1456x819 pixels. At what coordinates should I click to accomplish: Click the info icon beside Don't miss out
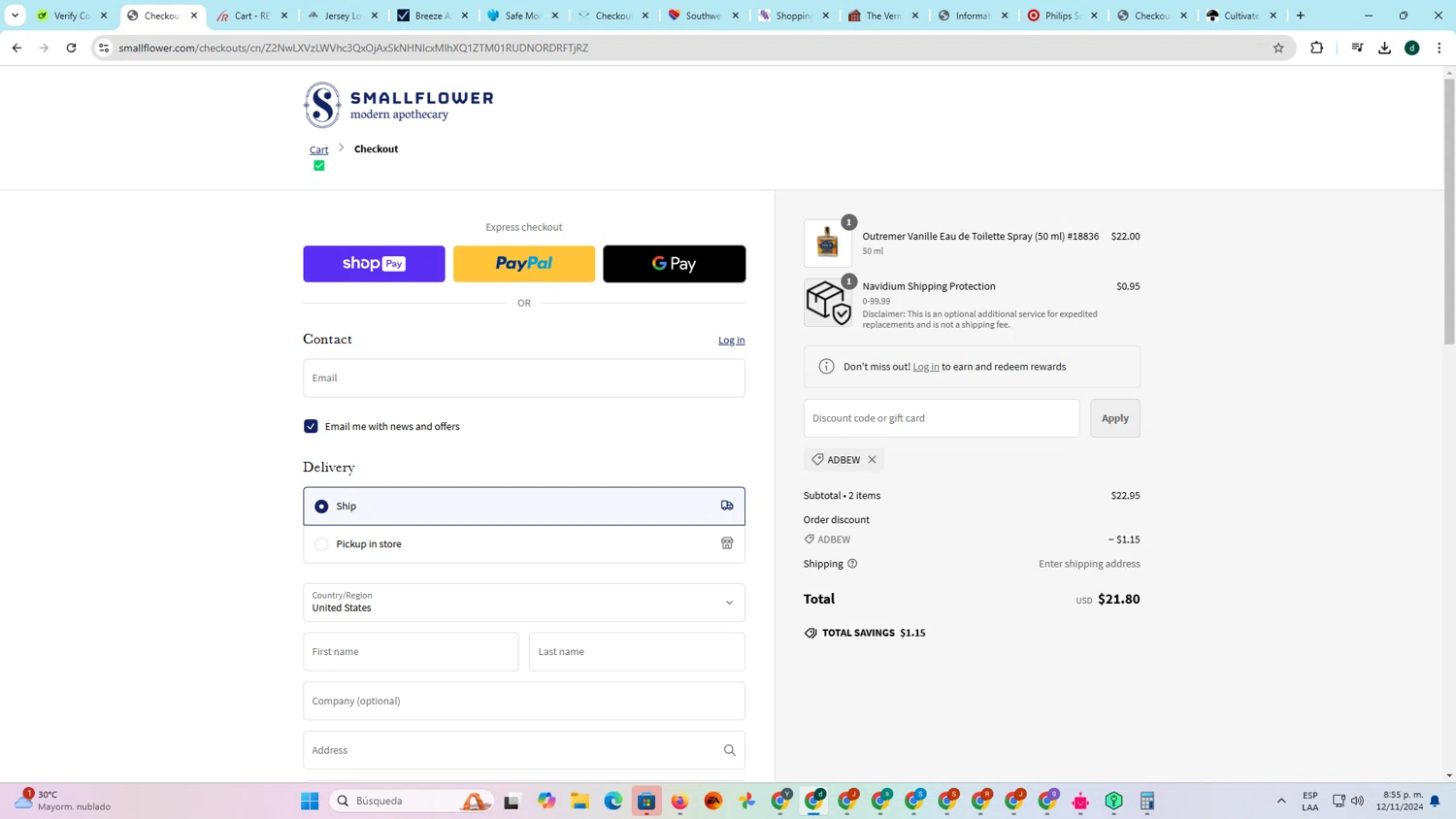click(826, 367)
